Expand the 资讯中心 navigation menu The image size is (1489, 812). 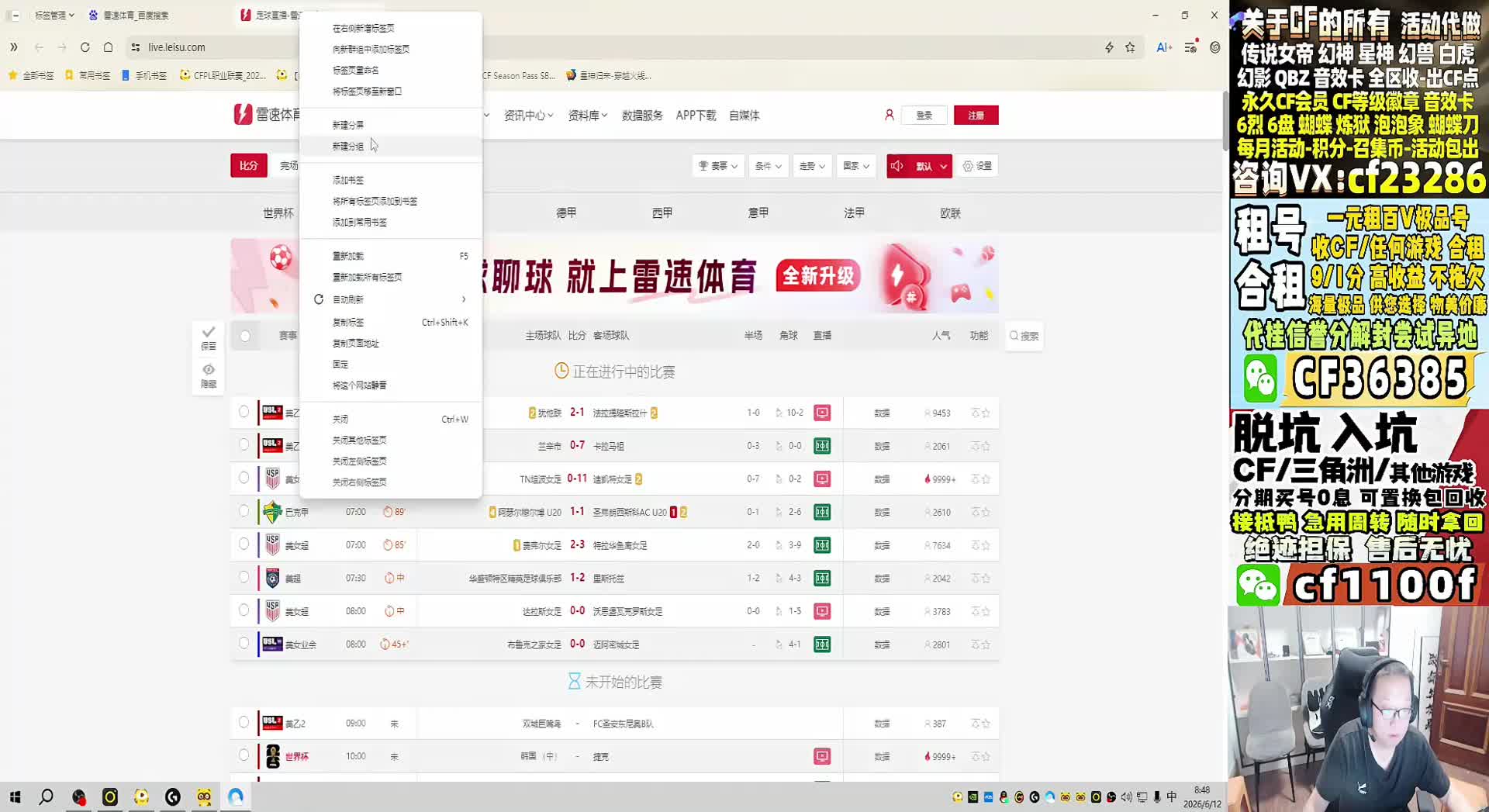[528, 116]
